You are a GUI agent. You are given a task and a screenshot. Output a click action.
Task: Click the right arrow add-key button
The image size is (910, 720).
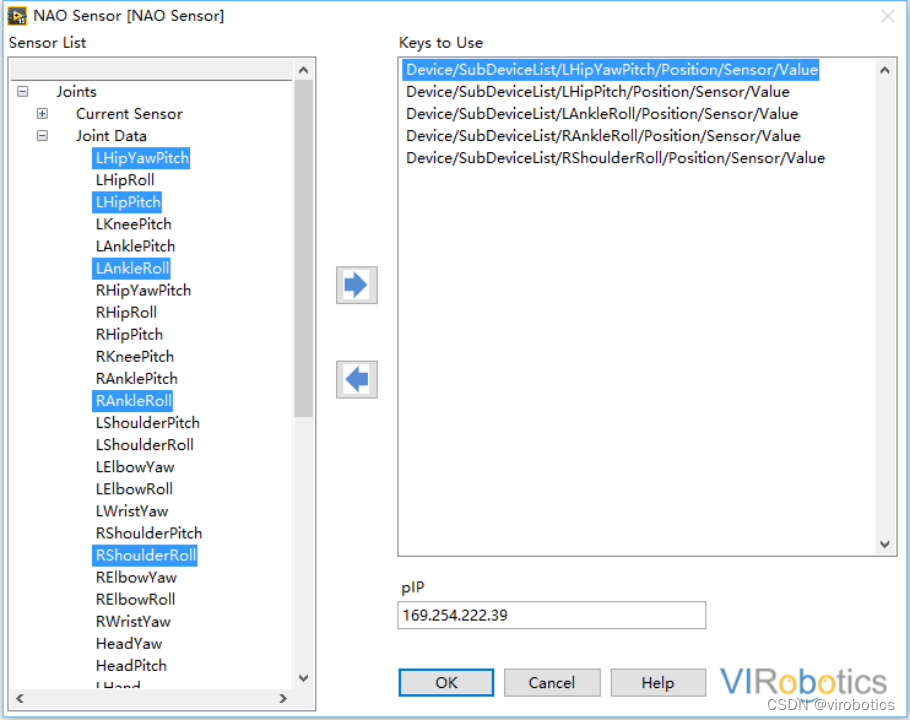click(x=356, y=285)
